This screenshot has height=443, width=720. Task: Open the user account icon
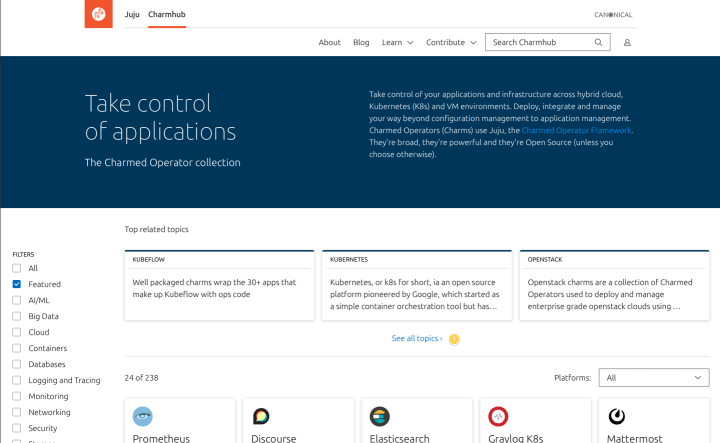tap(627, 43)
